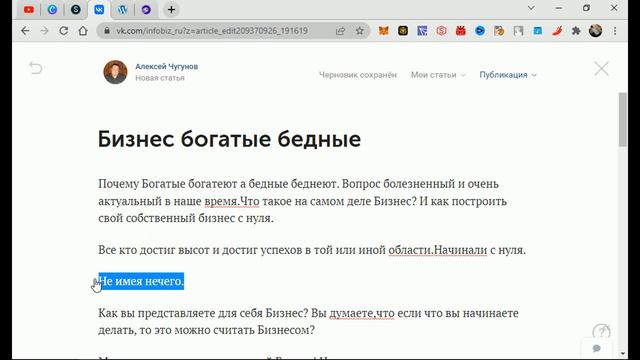Open the red chili pepper extension

coord(557,31)
